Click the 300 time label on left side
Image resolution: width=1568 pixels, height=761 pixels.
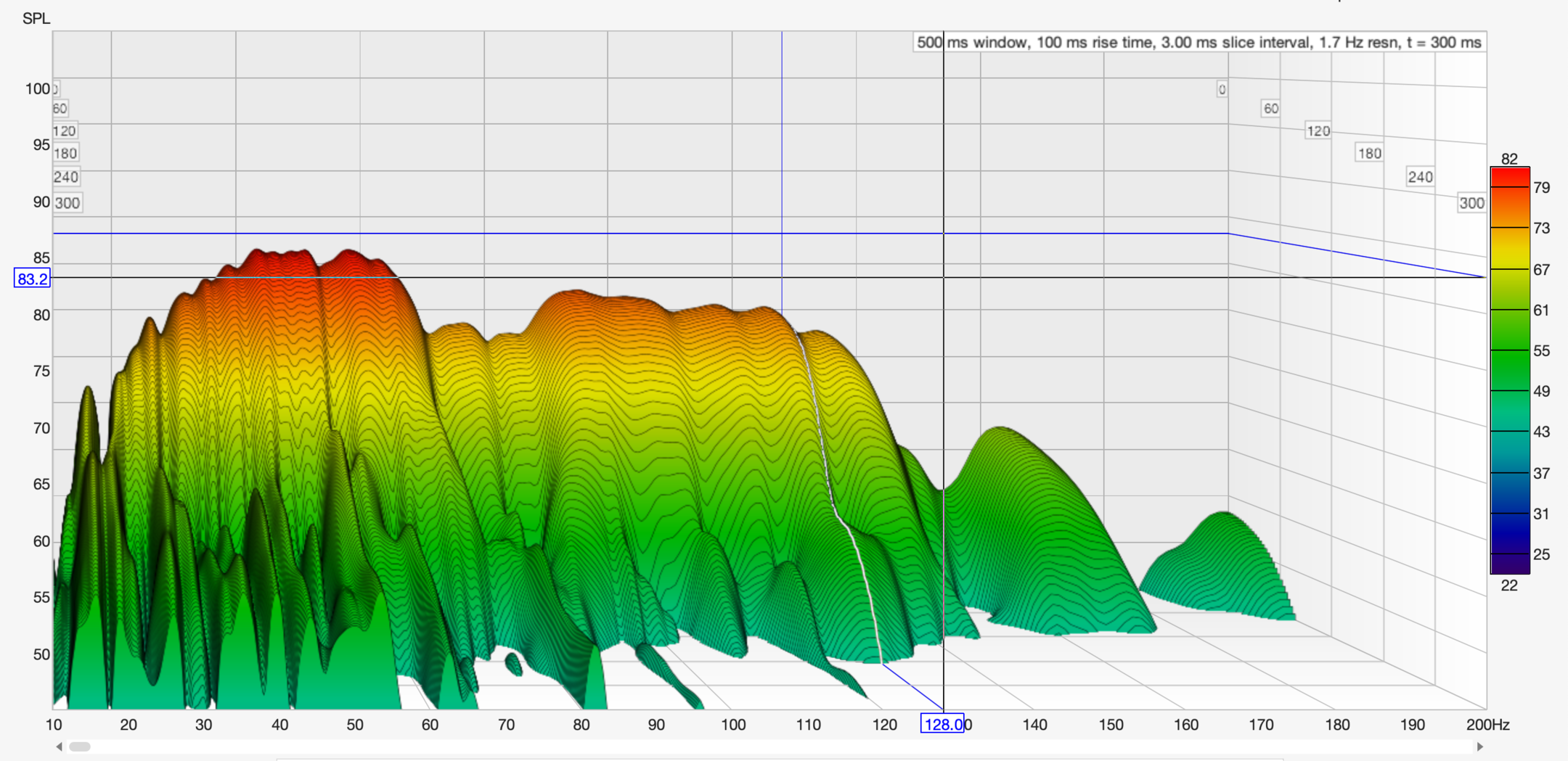[x=68, y=203]
